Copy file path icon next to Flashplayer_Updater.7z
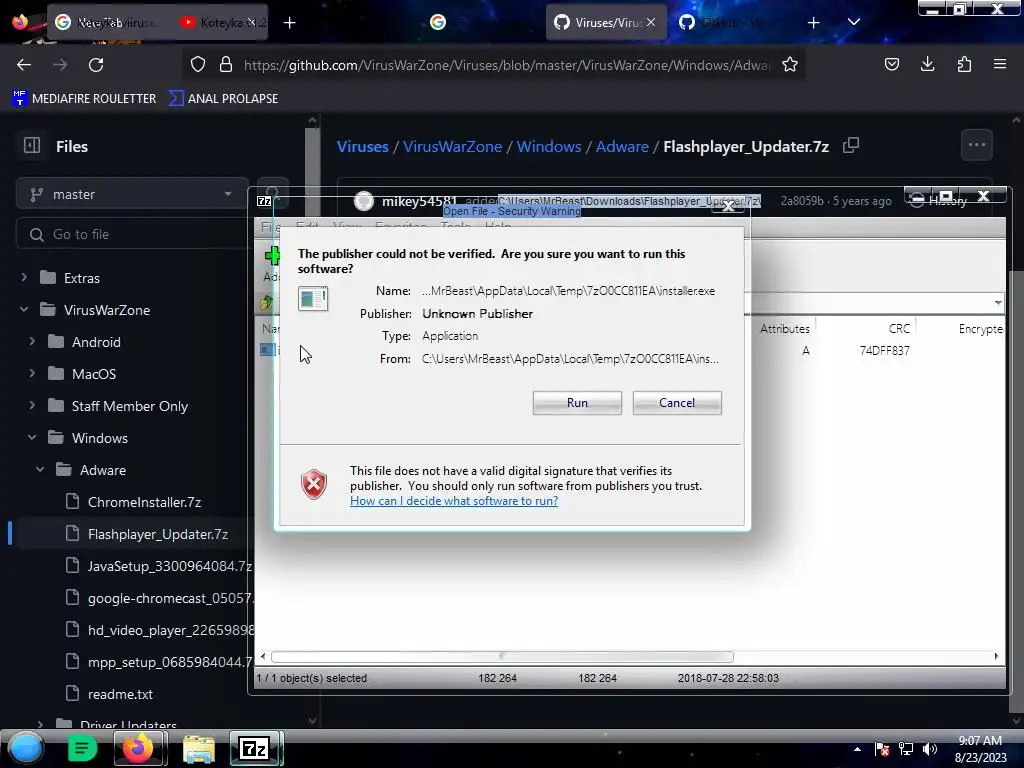The height and width of the screenshot is (768, 1024). (851, 146)
